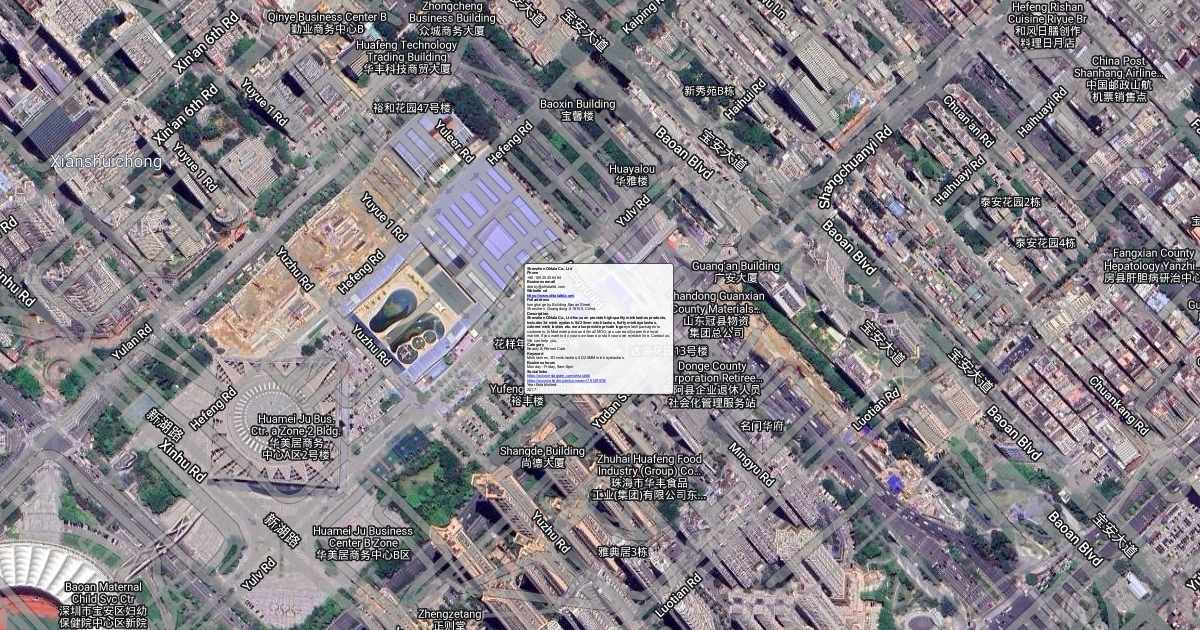This screenshot has height=630, width=1200.
Task: Select Baoan Maternal Child Svc Ctr label
Action: pos(105,604)
